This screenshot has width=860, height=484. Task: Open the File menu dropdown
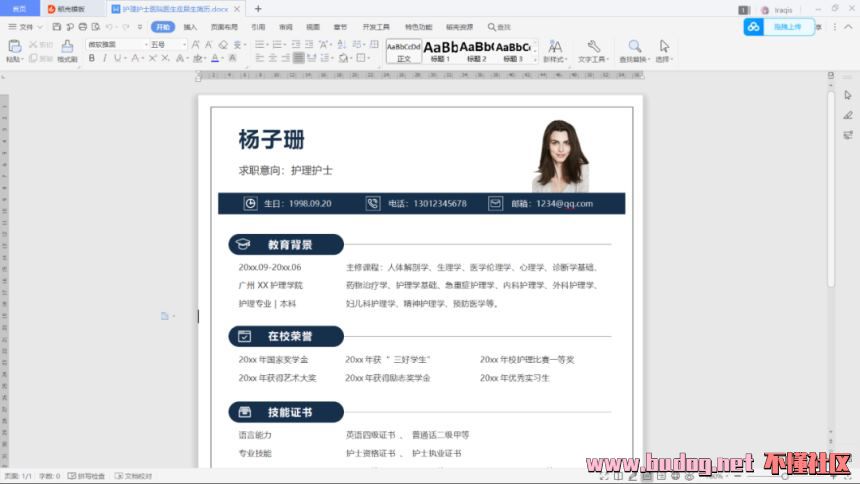[x=26, y=27]
